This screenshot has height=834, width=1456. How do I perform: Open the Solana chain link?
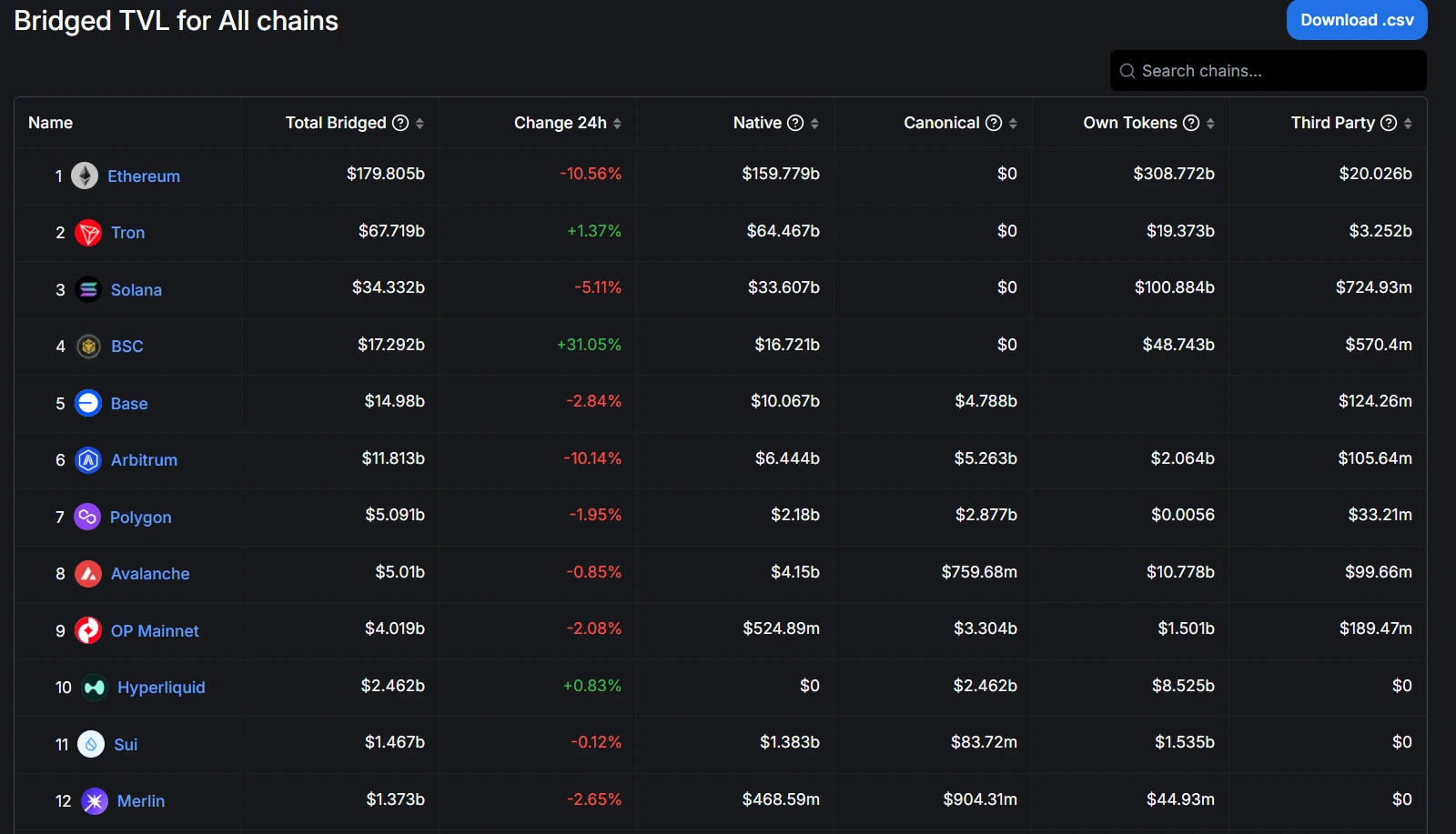pos(136,290)
